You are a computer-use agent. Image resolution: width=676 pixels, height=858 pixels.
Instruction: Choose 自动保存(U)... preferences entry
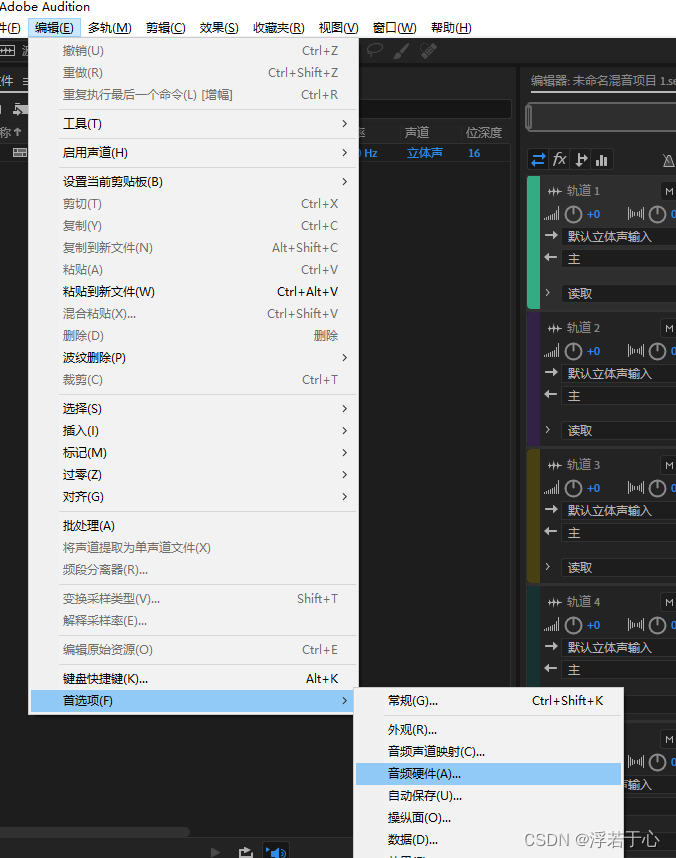click(x=488, y=796)
